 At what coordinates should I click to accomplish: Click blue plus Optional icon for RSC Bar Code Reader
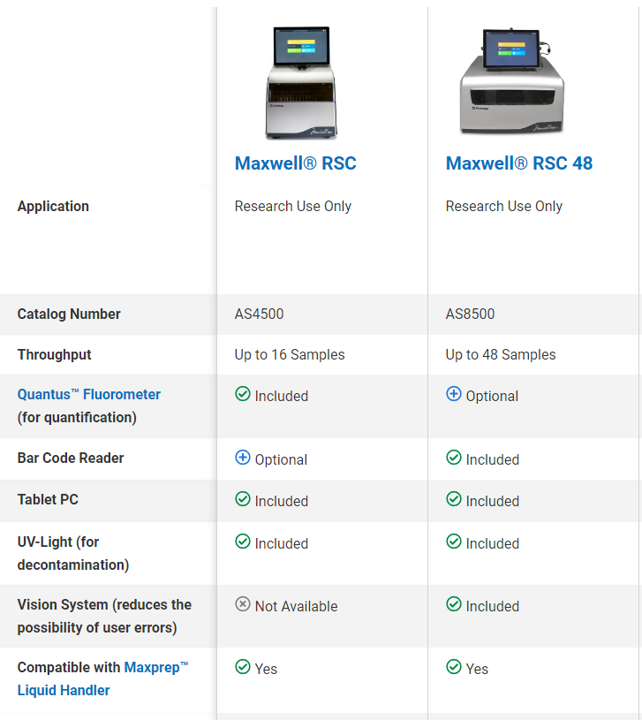(242, 458)
